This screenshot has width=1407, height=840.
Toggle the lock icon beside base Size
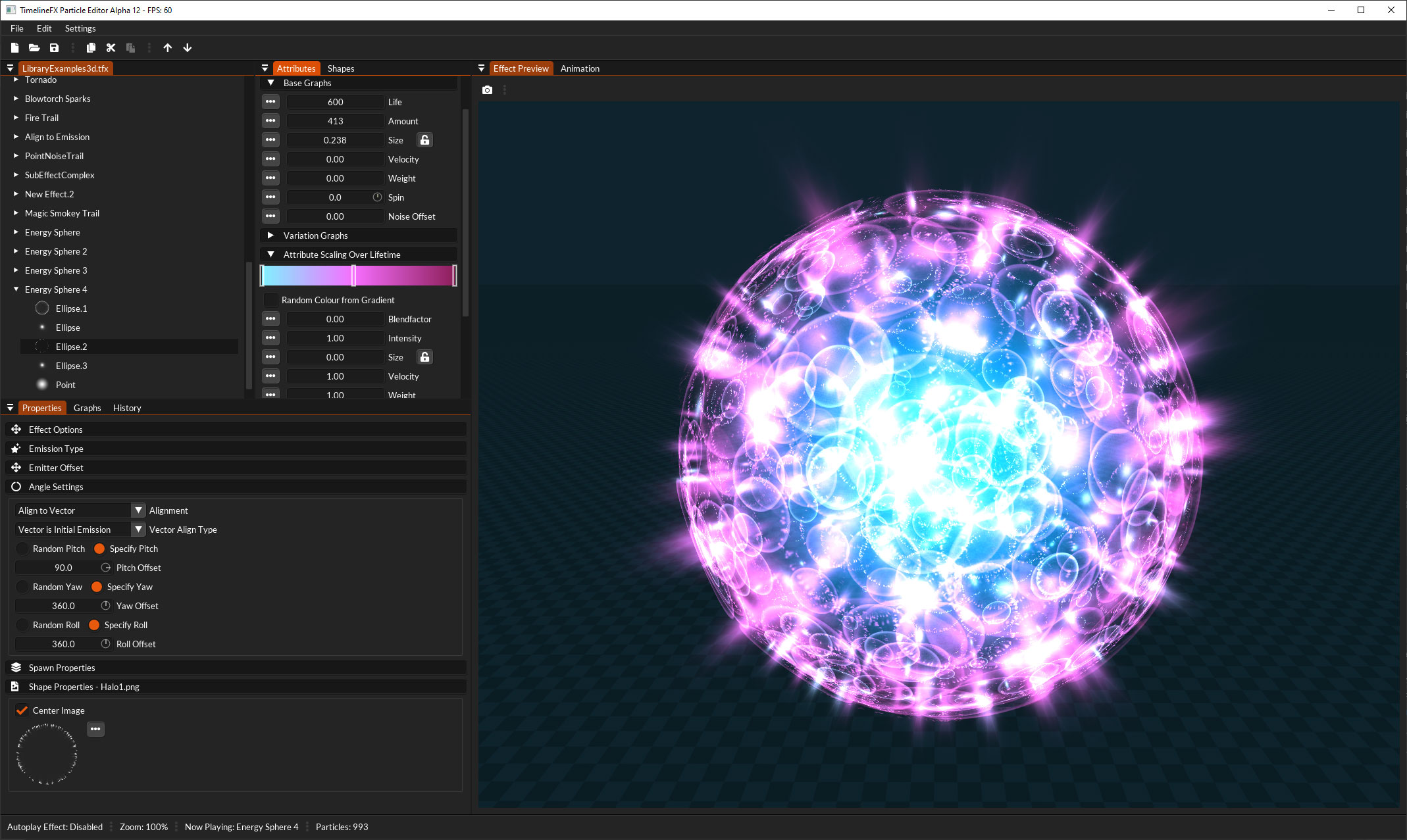(x=425, y=140)
